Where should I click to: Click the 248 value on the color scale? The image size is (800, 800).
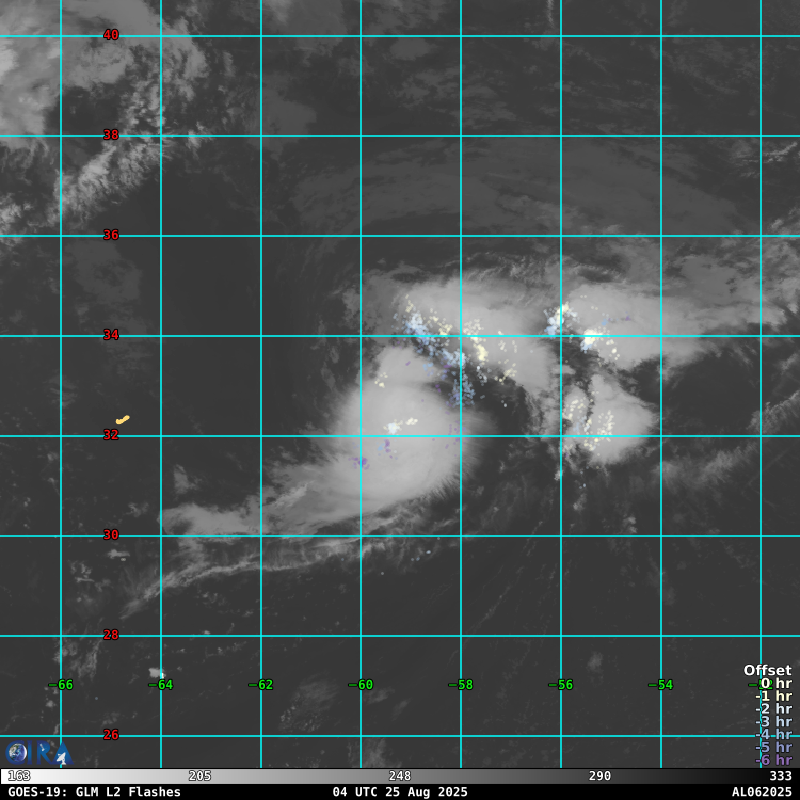point(400,776)
